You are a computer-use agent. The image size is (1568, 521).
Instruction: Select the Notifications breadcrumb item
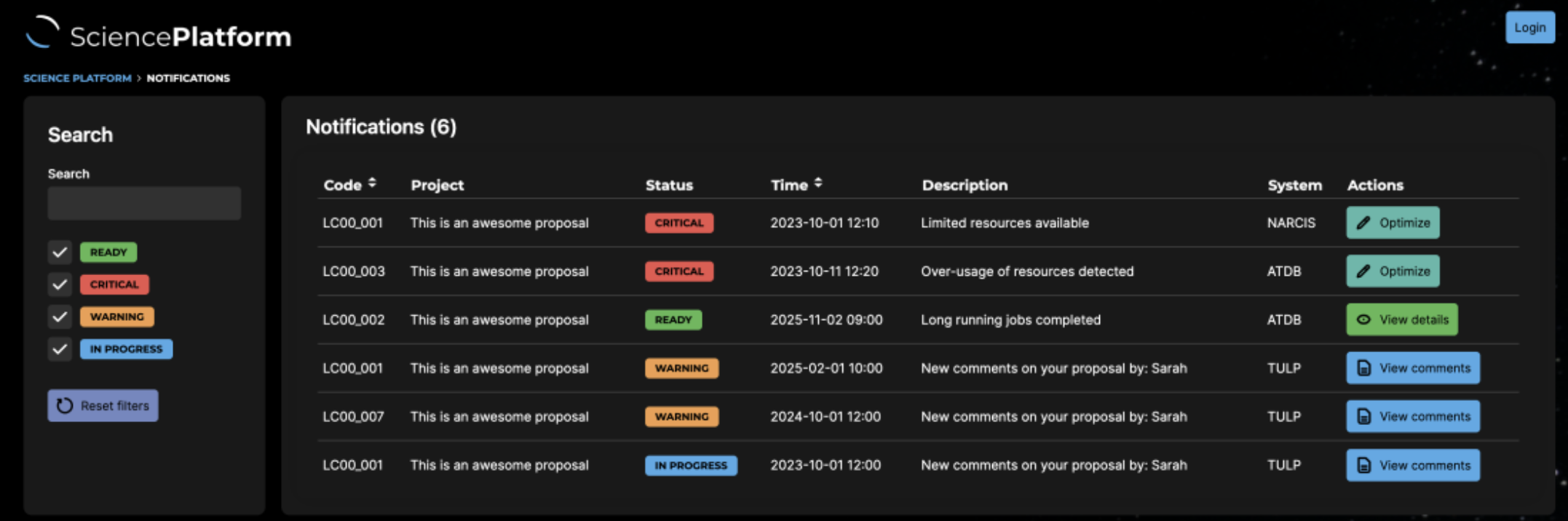[x=188, y=78]
